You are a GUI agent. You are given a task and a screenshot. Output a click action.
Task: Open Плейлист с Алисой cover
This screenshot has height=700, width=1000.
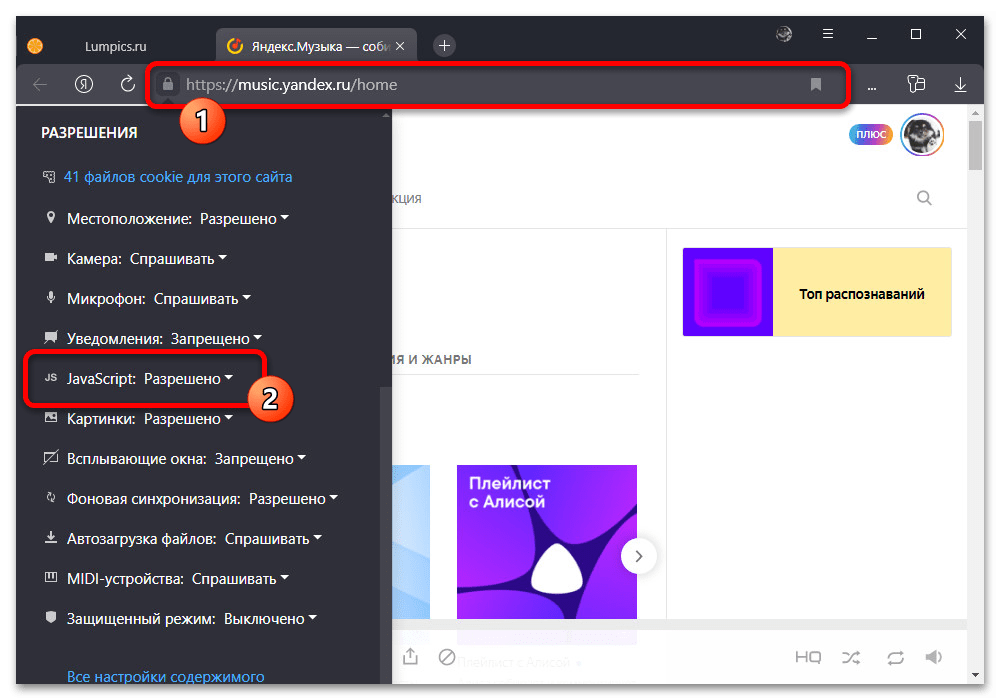click(x=547, y=542)
